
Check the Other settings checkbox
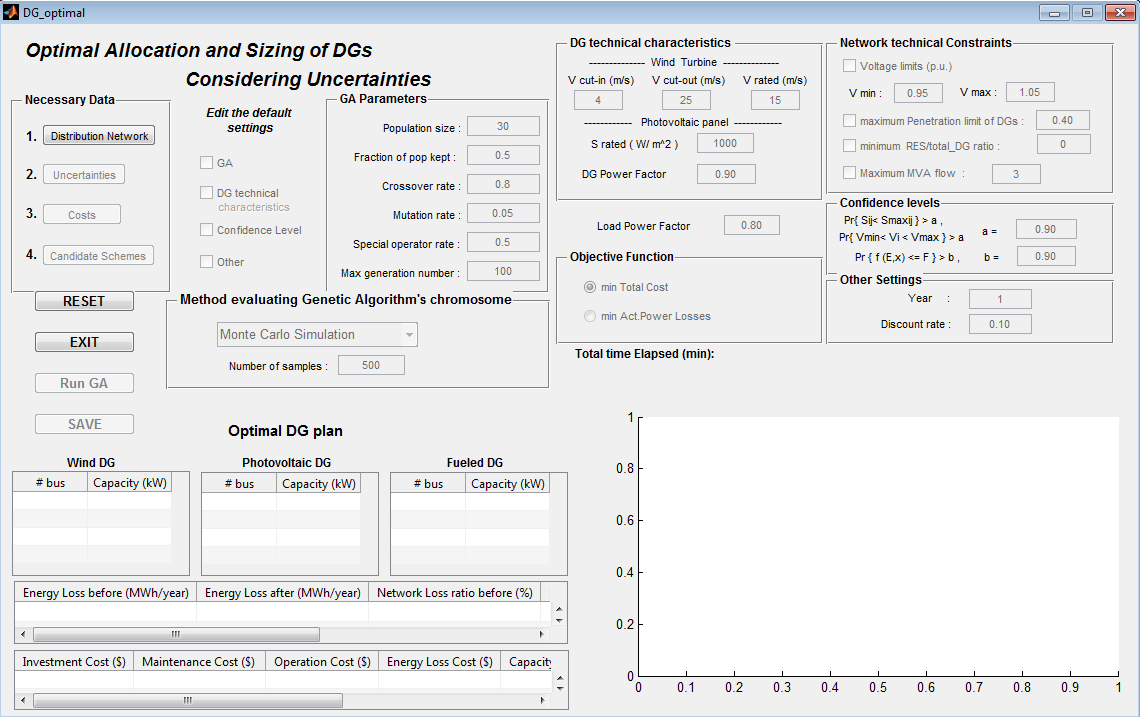pos(206,262)
